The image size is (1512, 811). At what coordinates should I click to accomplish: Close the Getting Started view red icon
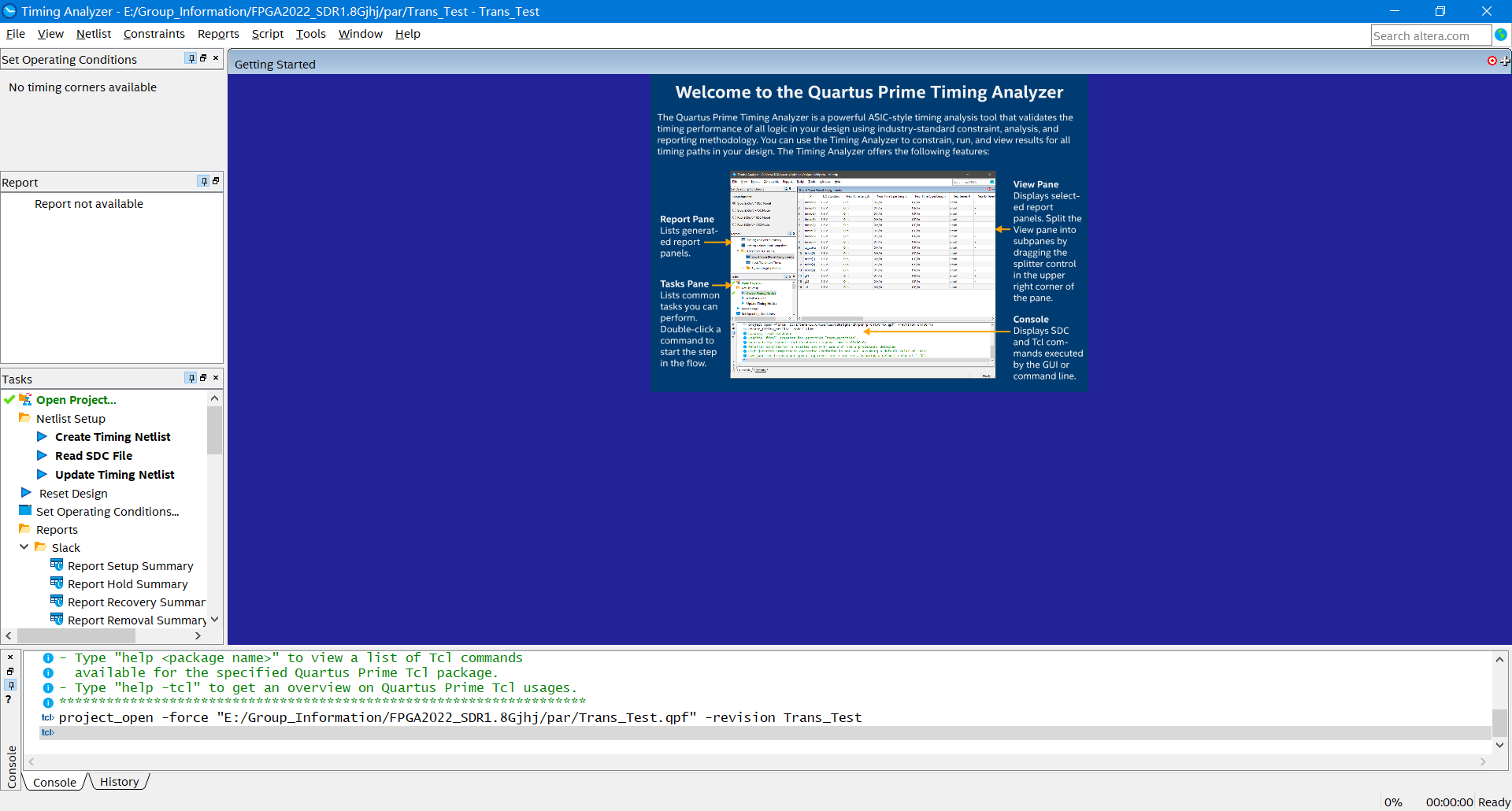click(x=1492, y=61)
